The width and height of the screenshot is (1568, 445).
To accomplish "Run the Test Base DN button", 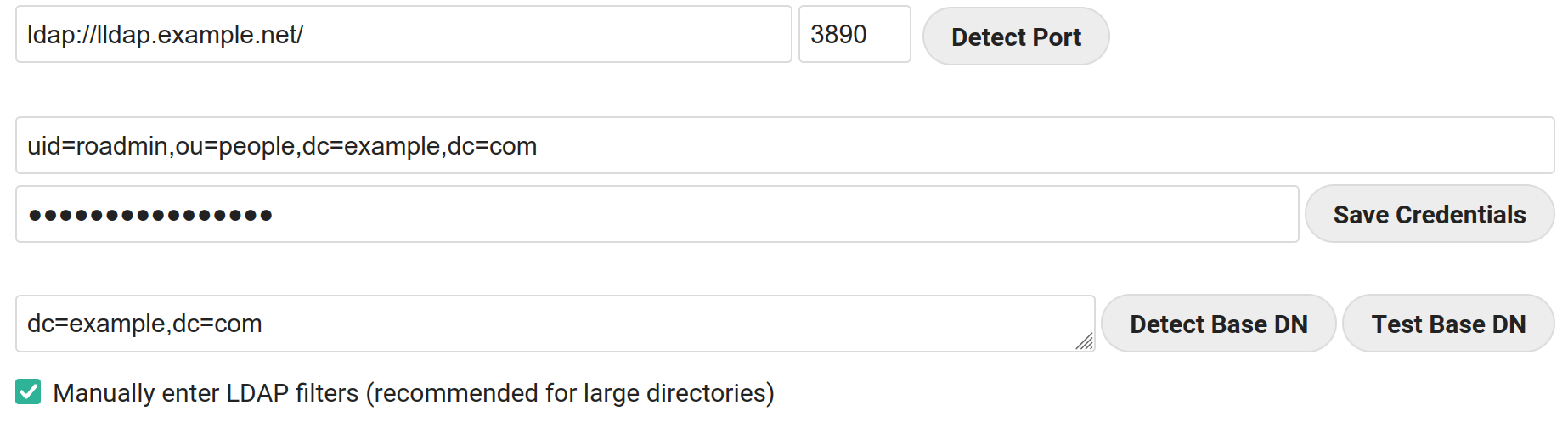I will pos(1448,324).
